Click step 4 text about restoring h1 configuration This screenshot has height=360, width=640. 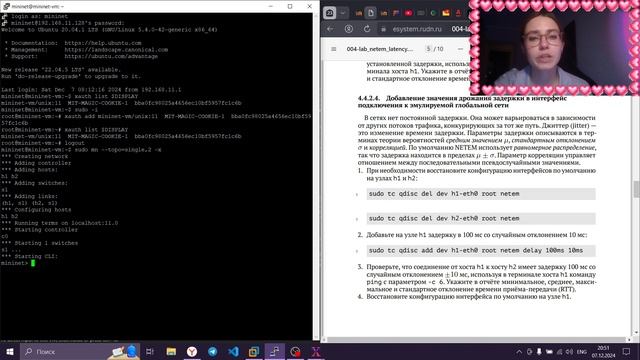pos(469,297)
